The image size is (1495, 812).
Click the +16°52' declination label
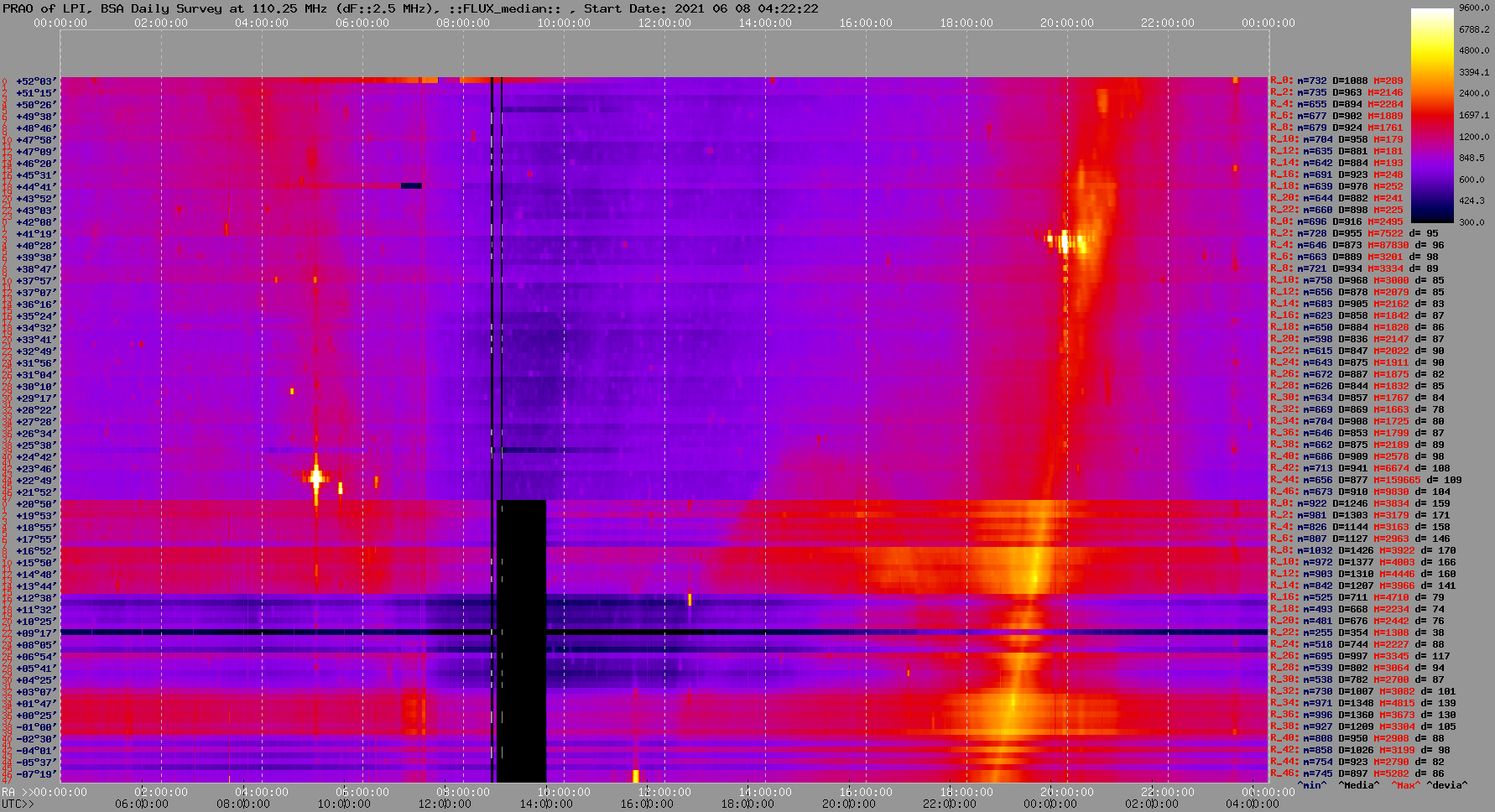point(36,551)
